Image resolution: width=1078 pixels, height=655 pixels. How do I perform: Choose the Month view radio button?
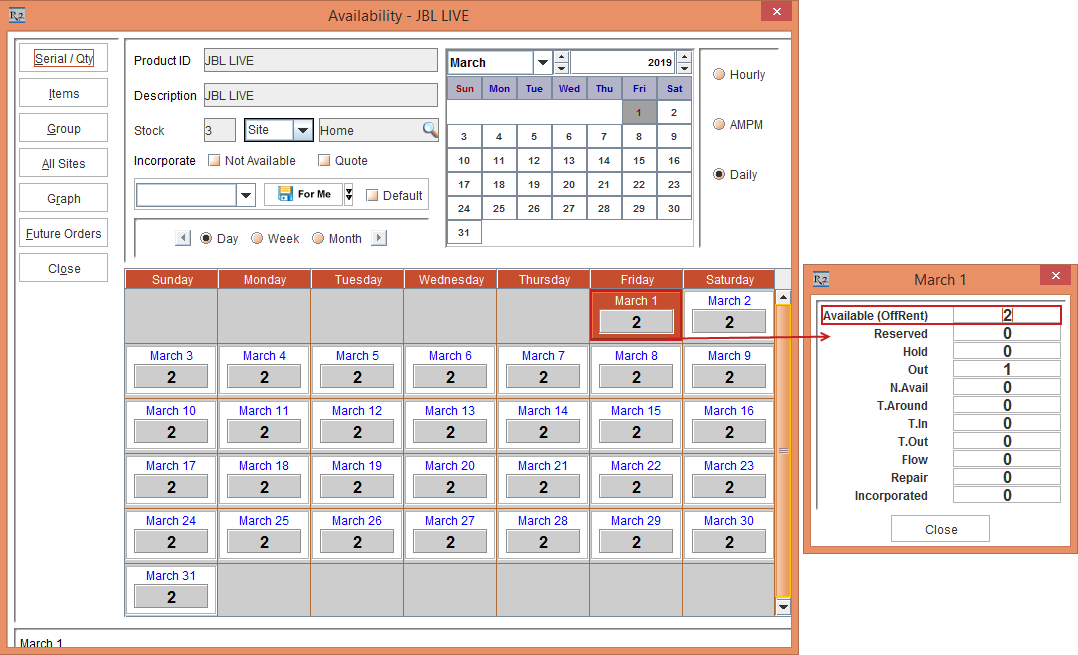coord(318,238)
